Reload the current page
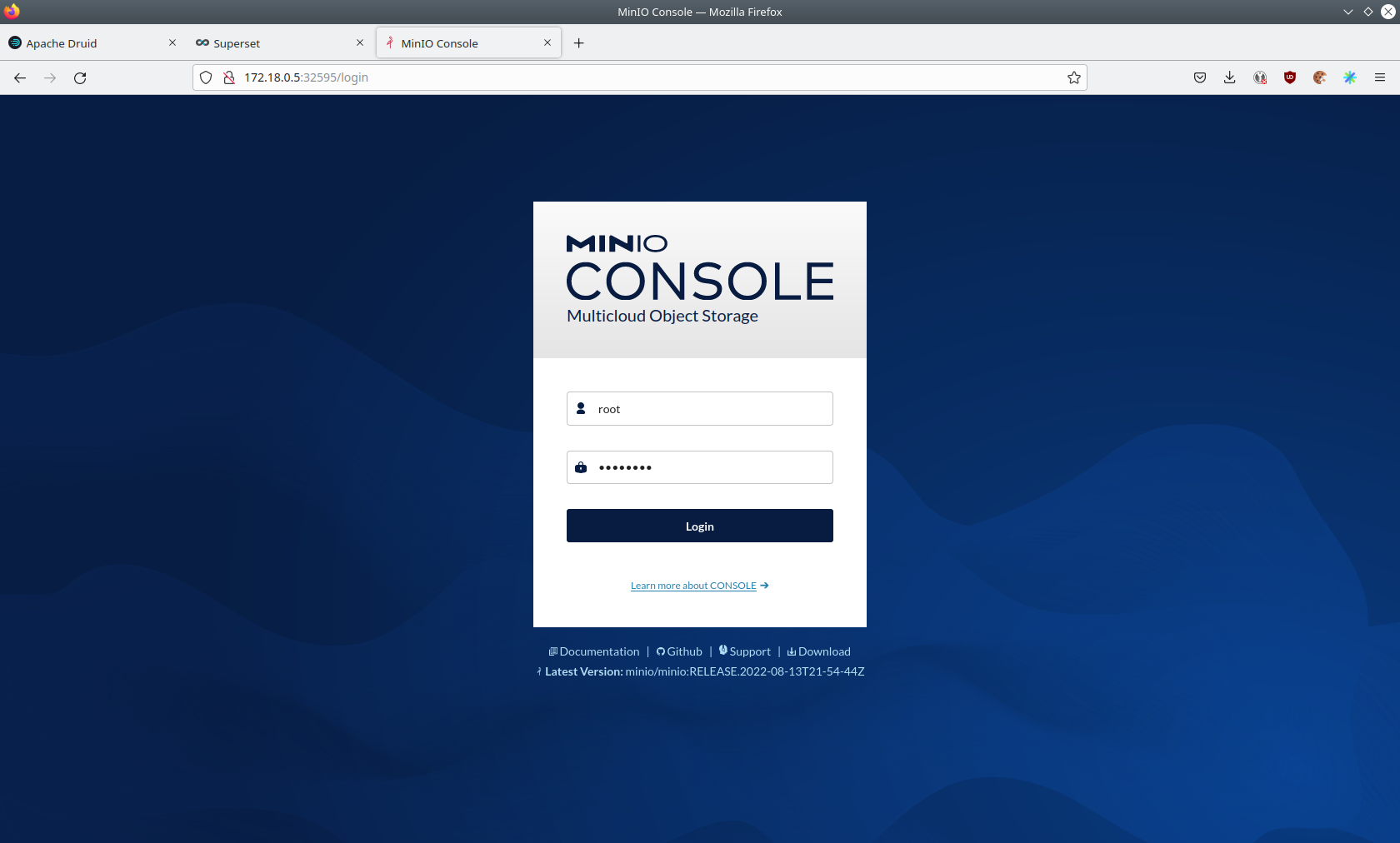This screenshot has width=1400, height=843. tap(80, 77)
